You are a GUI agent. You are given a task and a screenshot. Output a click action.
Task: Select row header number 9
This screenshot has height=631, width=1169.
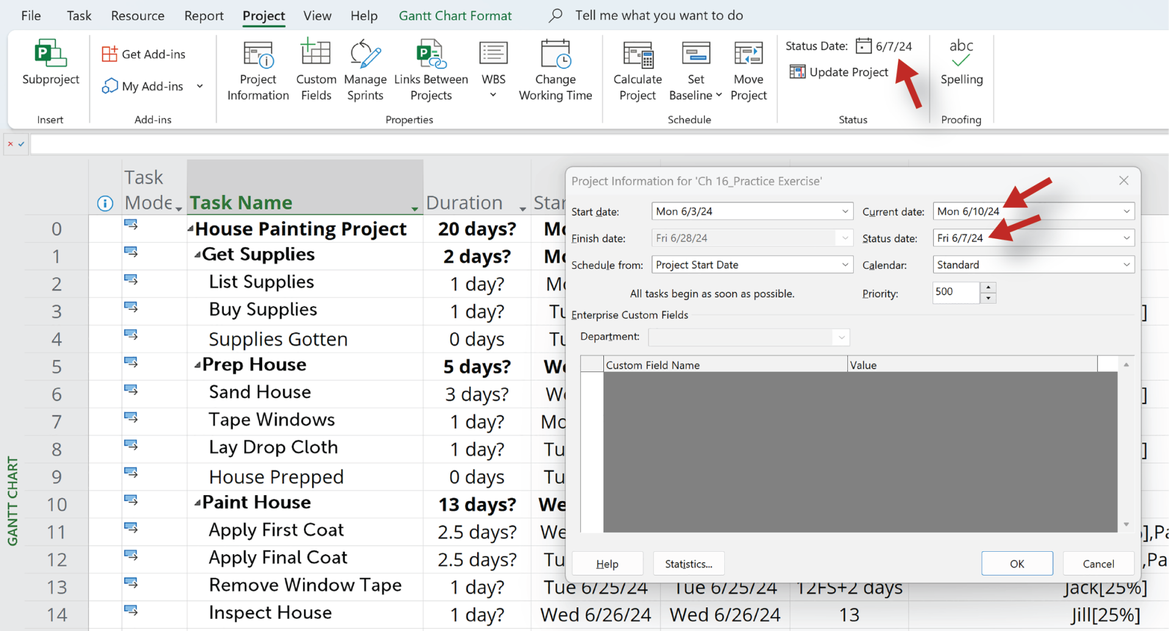pos(57,477)
